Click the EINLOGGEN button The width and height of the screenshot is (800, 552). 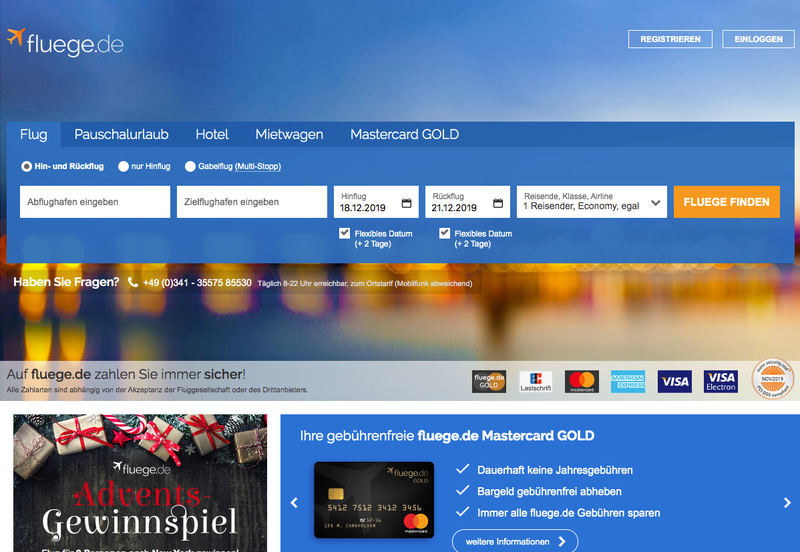pos(758,39)
